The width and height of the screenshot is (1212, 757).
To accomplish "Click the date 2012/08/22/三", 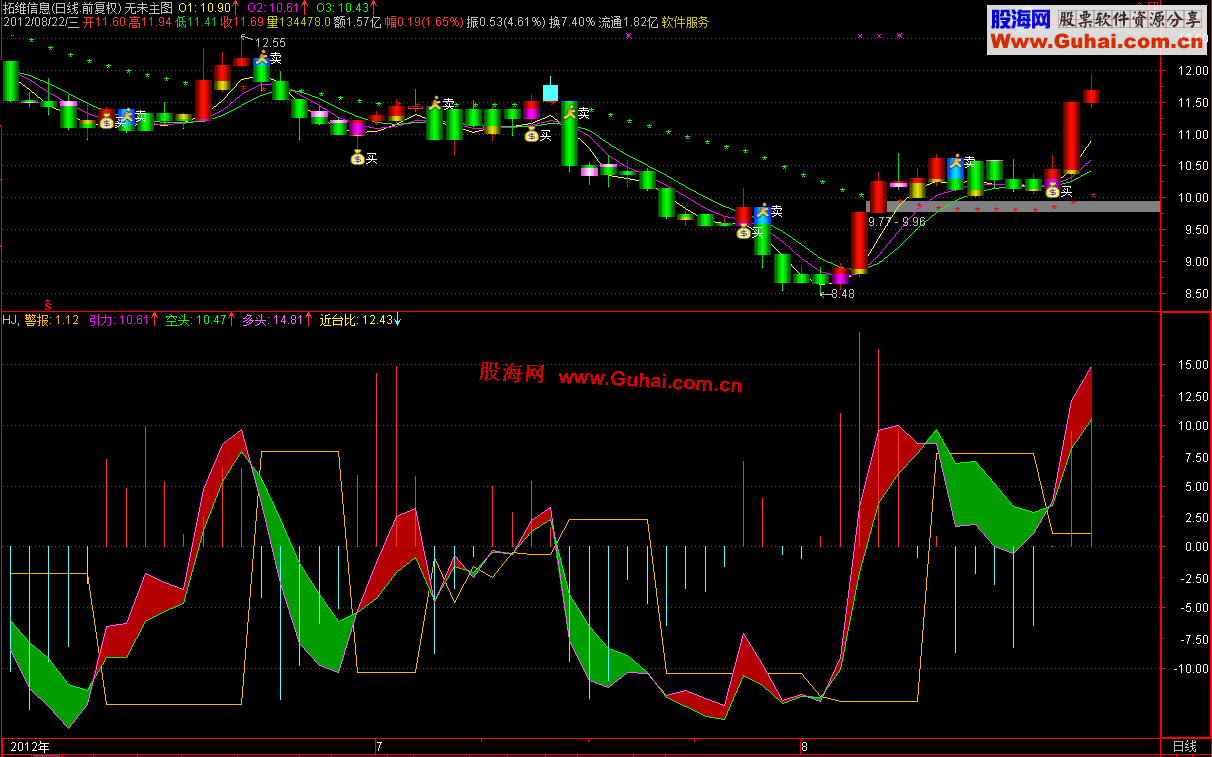I will [x=41, y=21].
